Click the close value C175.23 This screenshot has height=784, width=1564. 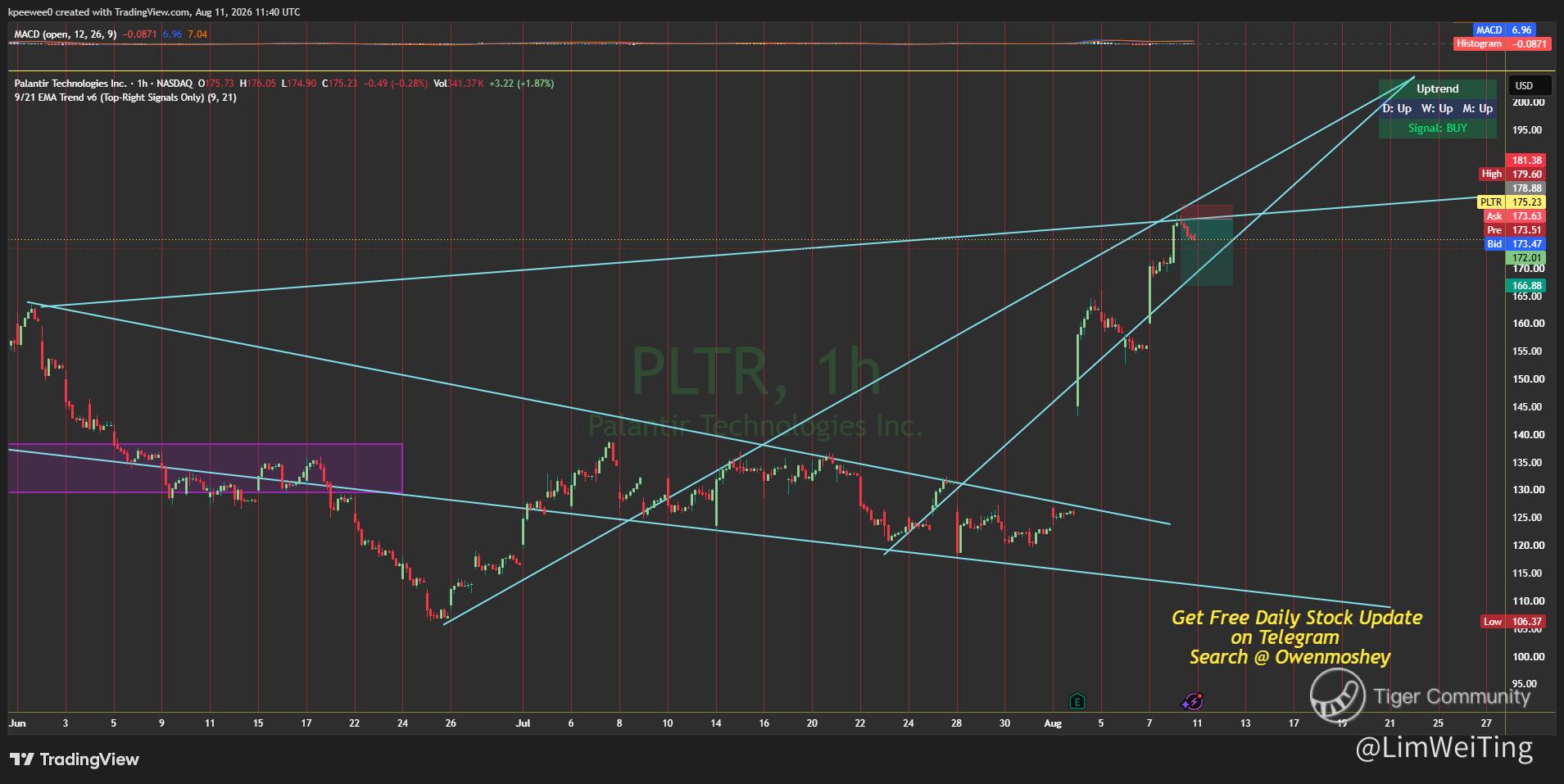339,84
